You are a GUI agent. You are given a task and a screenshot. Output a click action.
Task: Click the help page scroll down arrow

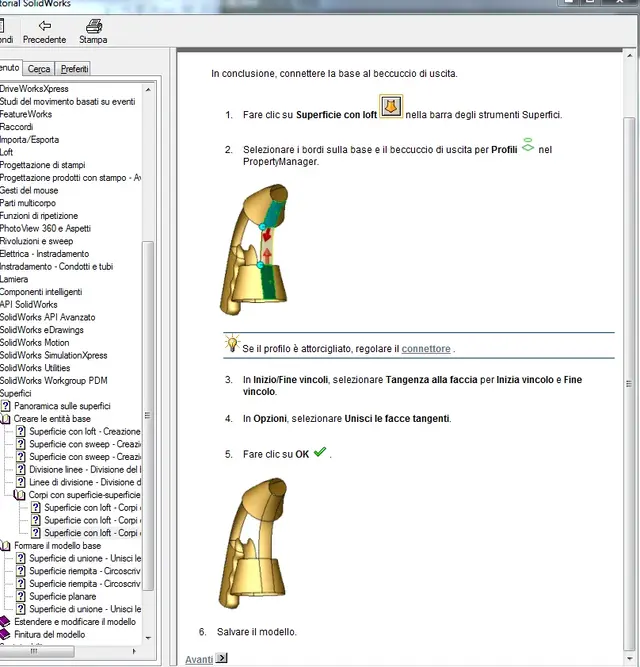tap(630, 659)
